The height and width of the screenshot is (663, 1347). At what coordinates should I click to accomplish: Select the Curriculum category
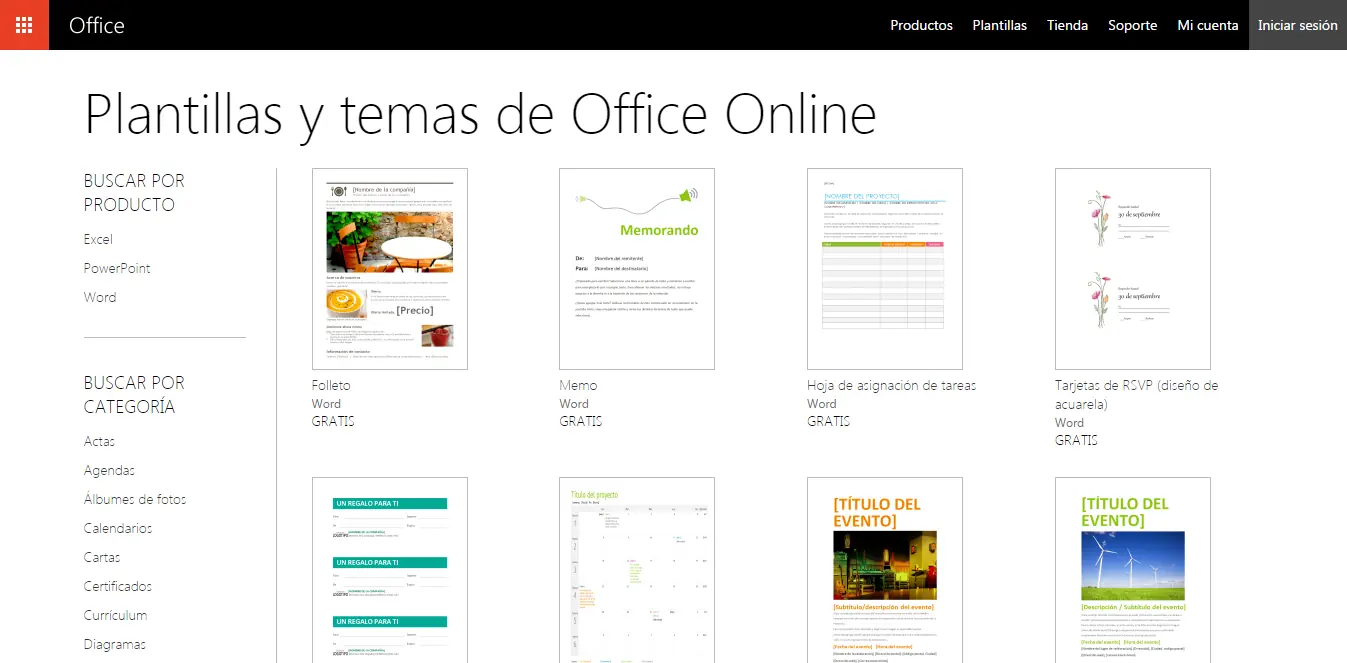[x=115, y=615]
